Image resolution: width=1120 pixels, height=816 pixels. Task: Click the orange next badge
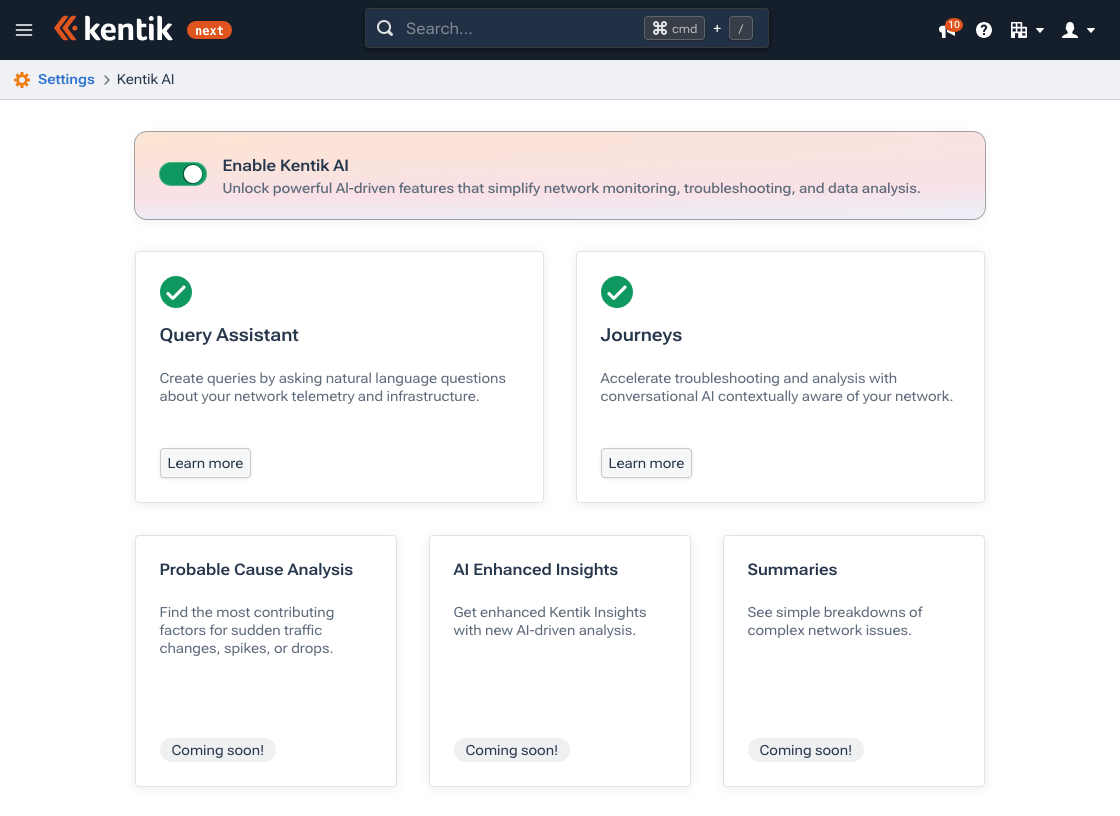pyautogui.click(x=209, y=30)
